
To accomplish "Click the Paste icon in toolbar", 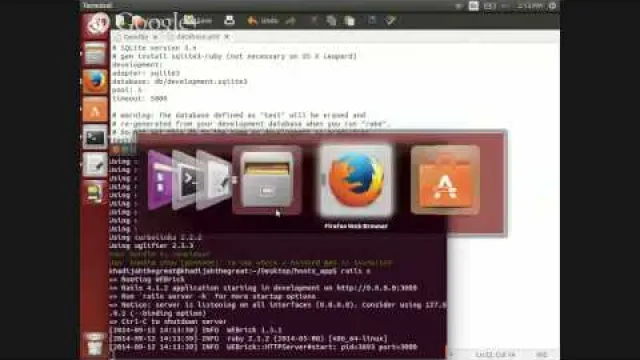I will tap(350, 20).
